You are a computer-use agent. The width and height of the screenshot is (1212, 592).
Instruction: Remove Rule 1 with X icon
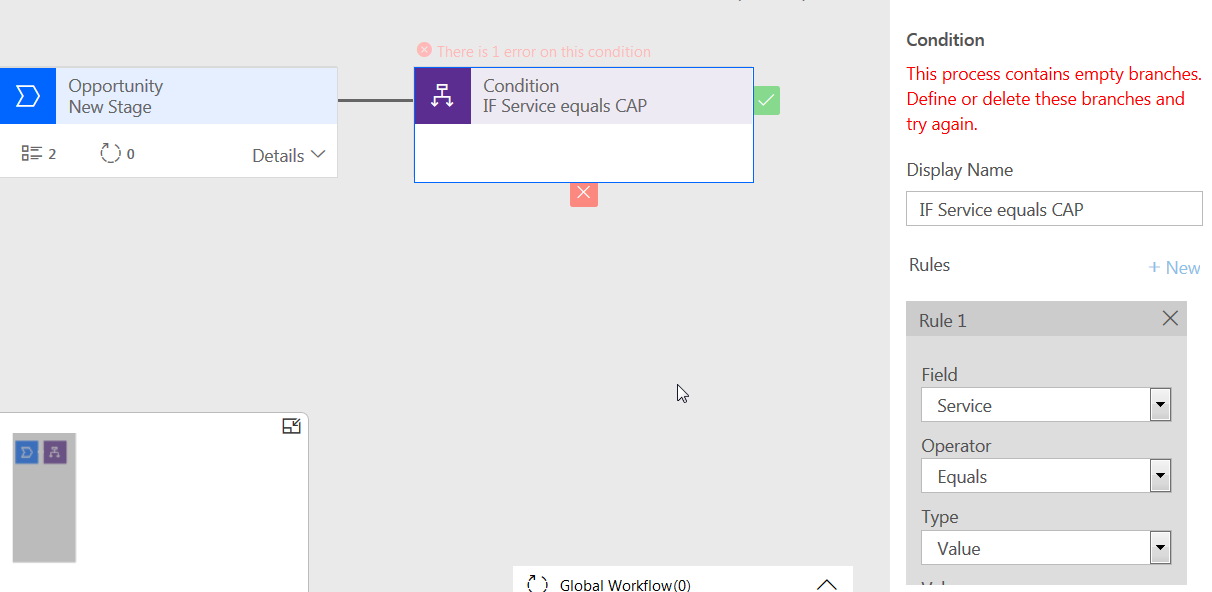tap(1170, 319)
